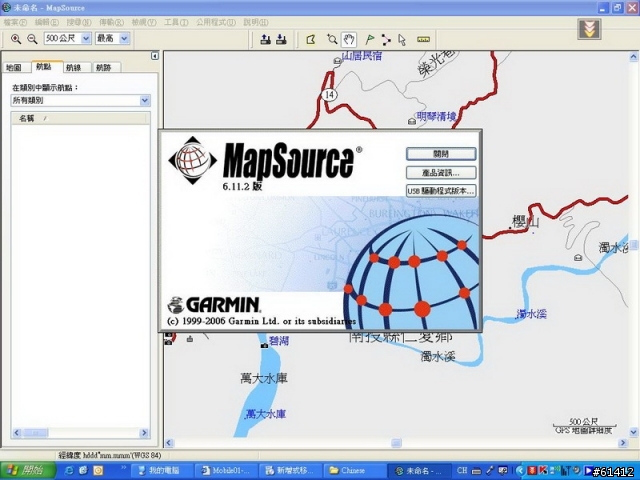Select the route tool icon
This screenshot has height=480, width=640.
coord(386,39)
